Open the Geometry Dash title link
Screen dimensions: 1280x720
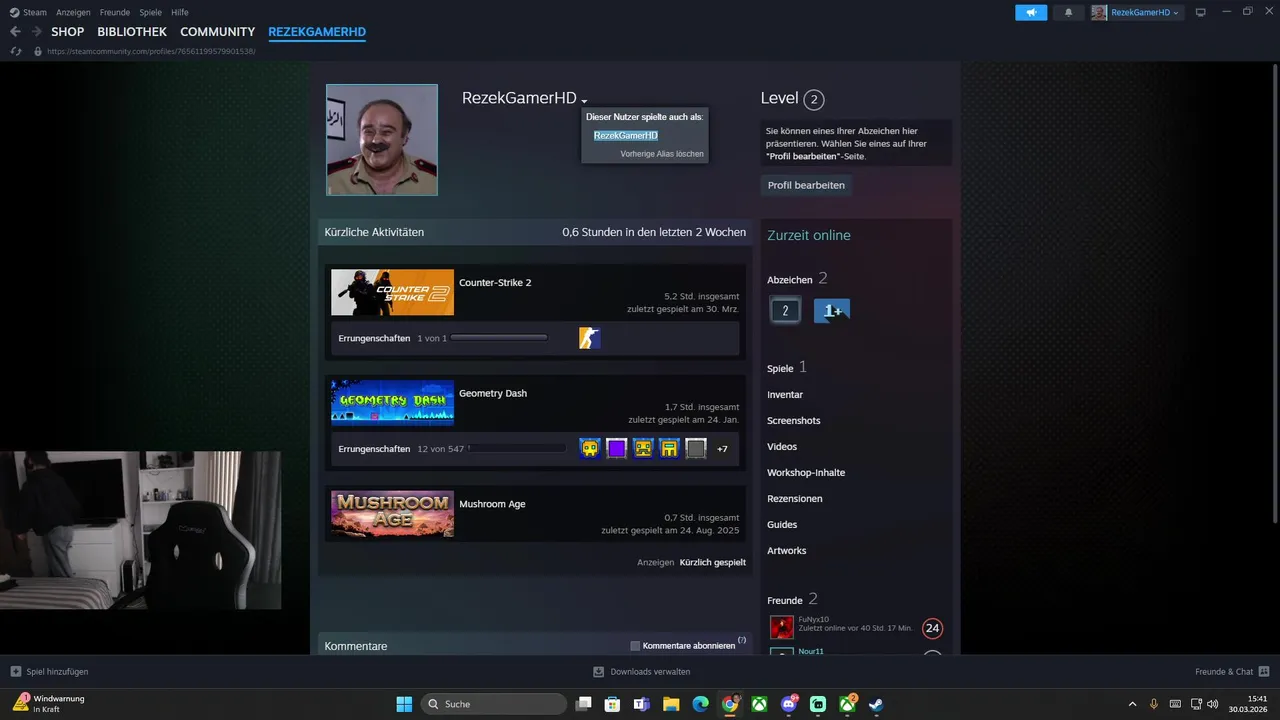[x=493, y=393]
